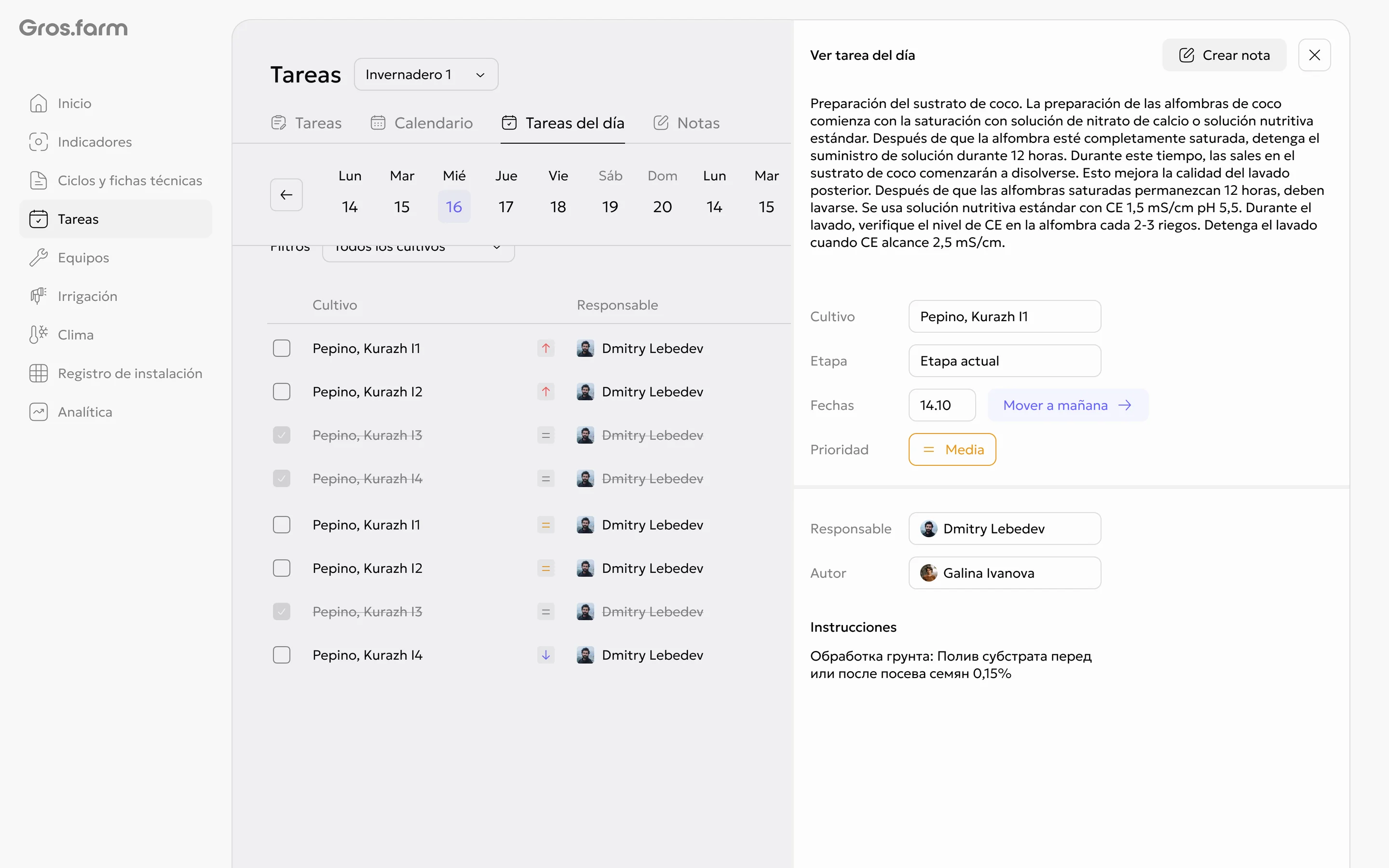
Task: Click orange equals priority icon on unchecked Kurazh I1 row
Action: tap(546, 525)
